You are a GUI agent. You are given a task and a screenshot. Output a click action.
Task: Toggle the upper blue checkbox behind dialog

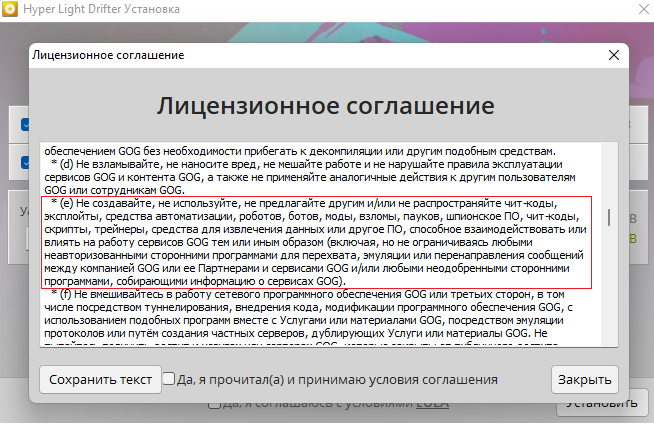pos(24,126)
